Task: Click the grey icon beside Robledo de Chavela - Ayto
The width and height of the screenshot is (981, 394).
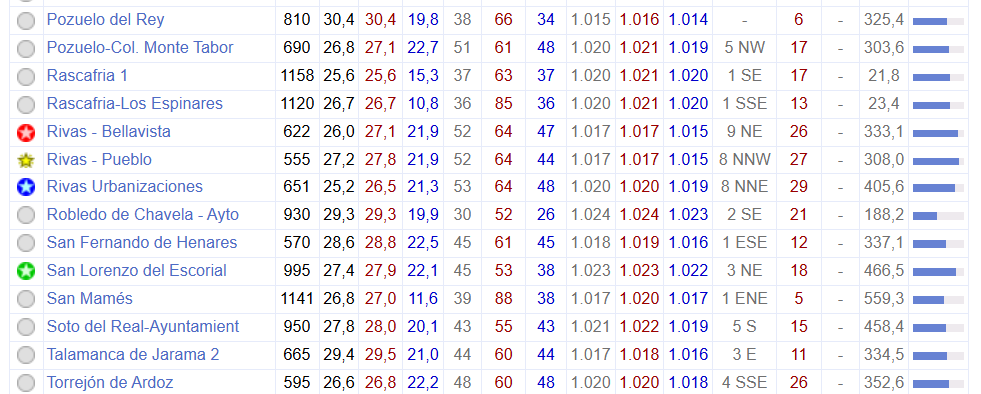Action: pos(26,216)
